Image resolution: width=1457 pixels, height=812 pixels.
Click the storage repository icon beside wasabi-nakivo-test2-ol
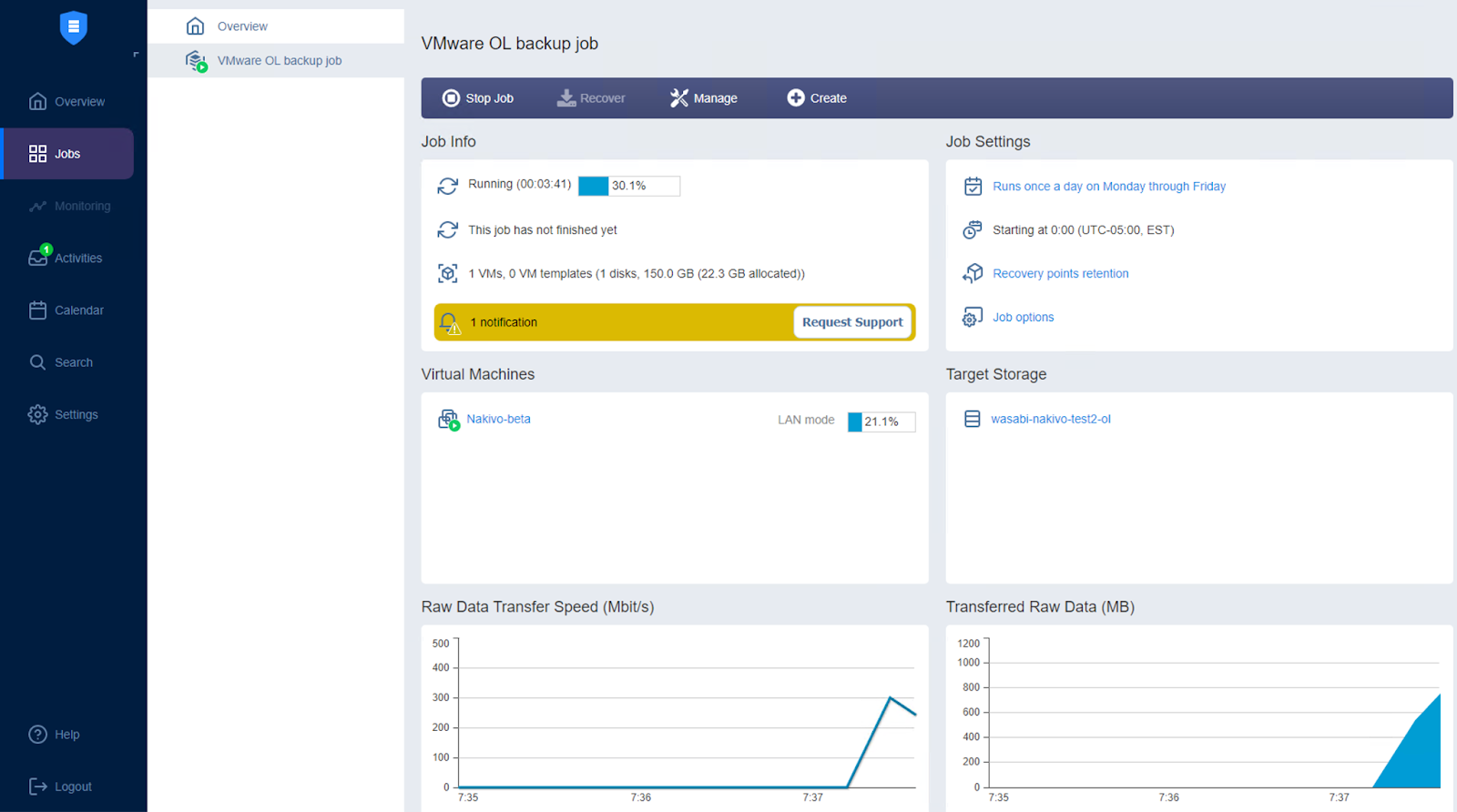973,419
